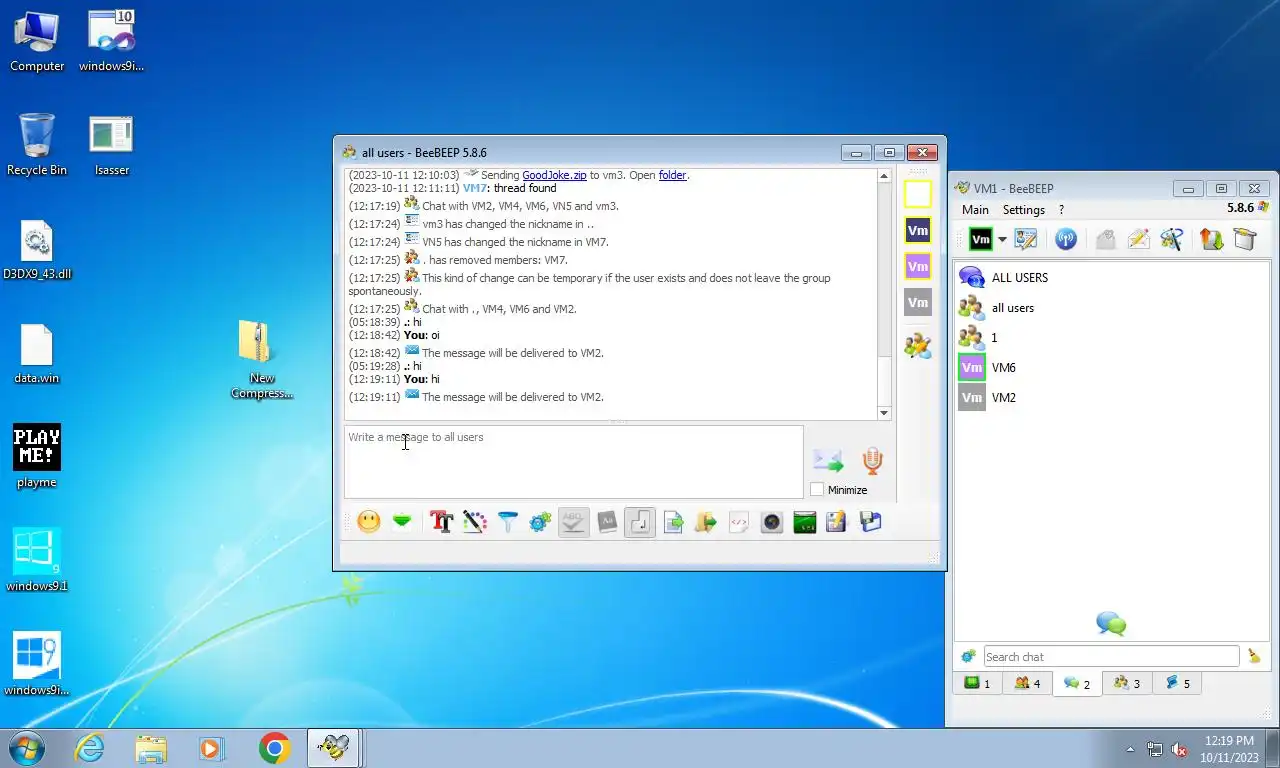Image resolution: width=1280 pixels, height=768 pixels.
Task: Click the message input box in chat
Action: tap(573, 462)
